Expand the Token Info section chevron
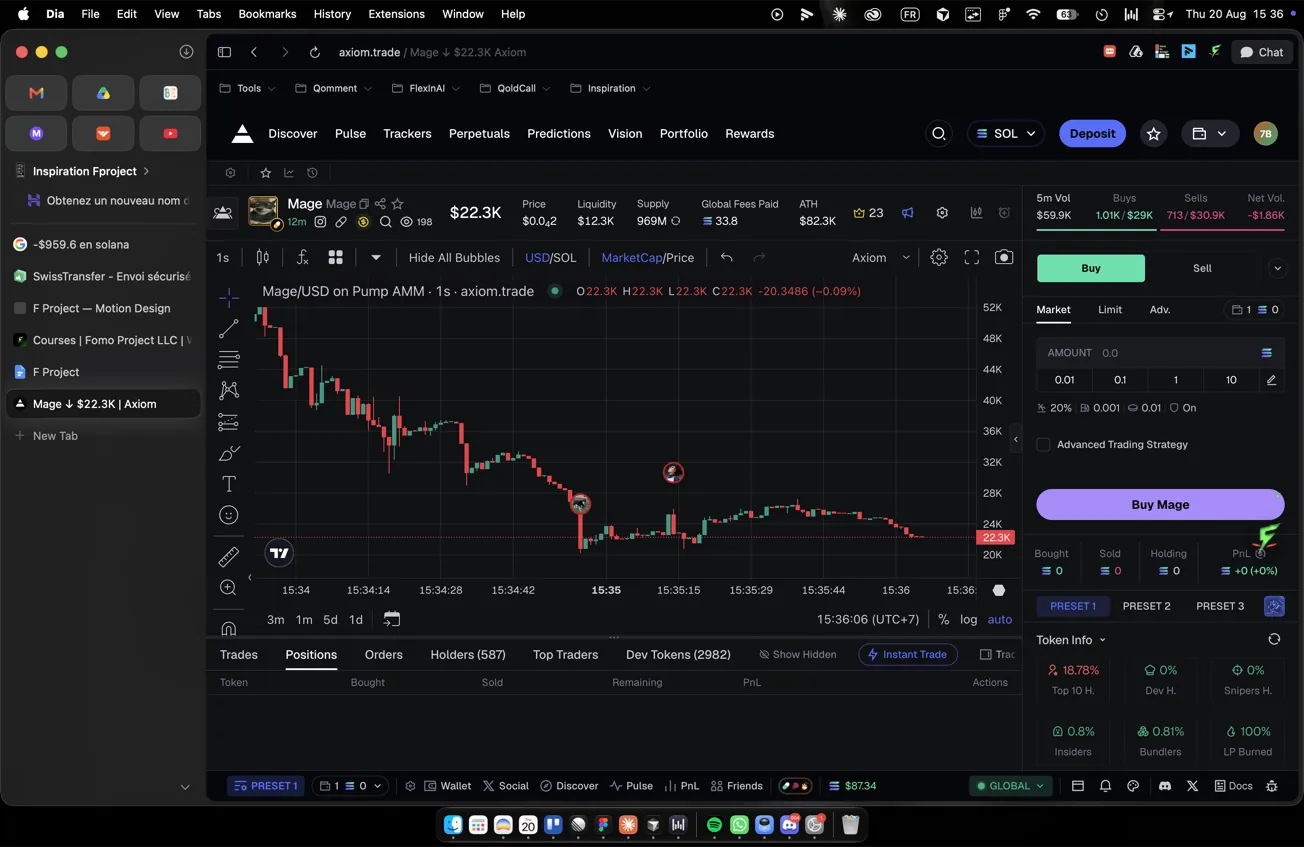The height and width of the screenshot is (847, 1304). [x=1103, y=640]
